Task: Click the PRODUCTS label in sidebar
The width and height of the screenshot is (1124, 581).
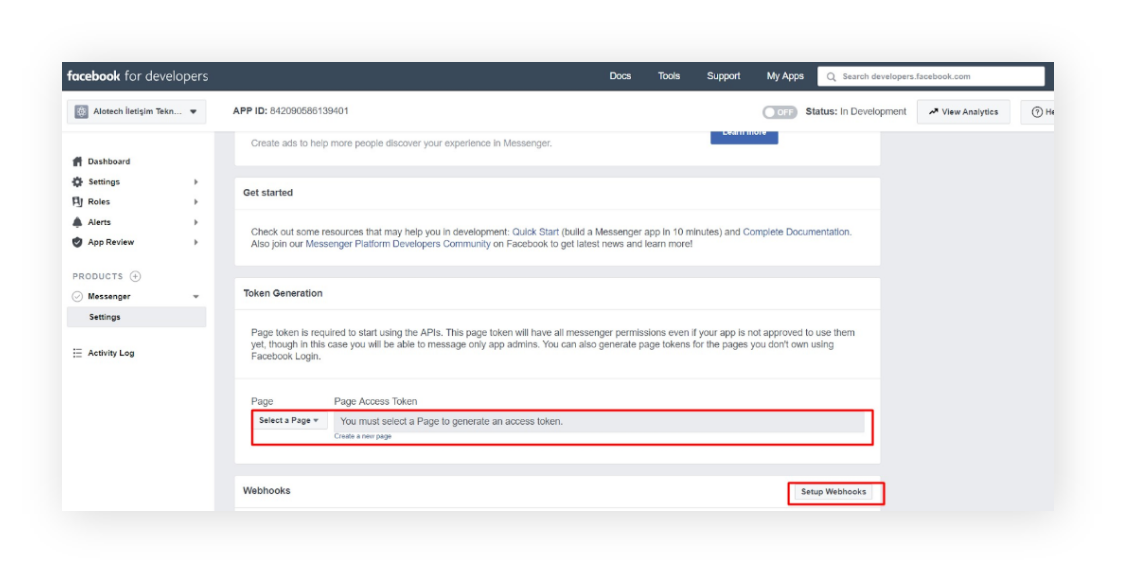Action: coord(97,277)
